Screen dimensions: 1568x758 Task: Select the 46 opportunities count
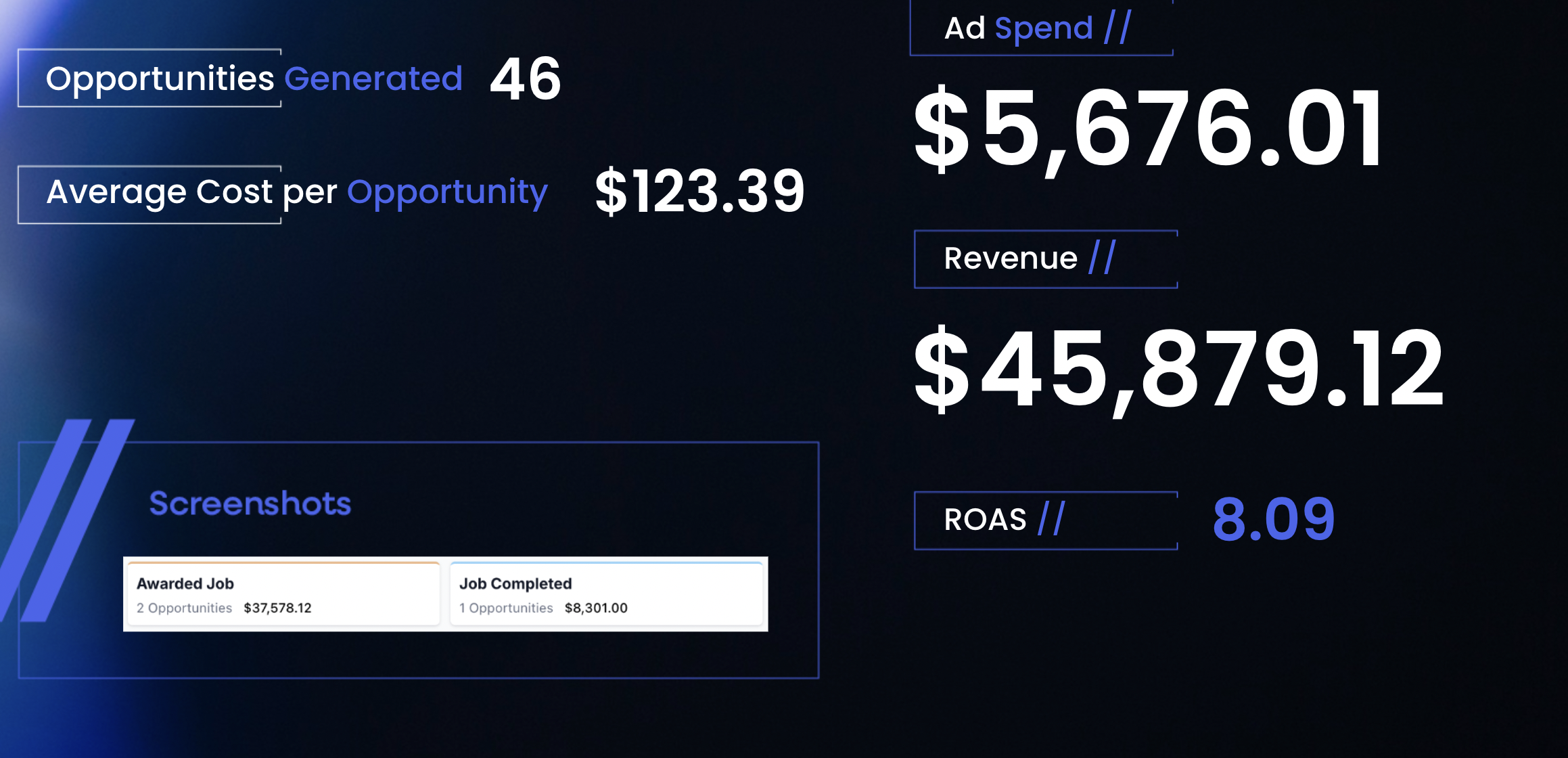click(x=526, y=79)
